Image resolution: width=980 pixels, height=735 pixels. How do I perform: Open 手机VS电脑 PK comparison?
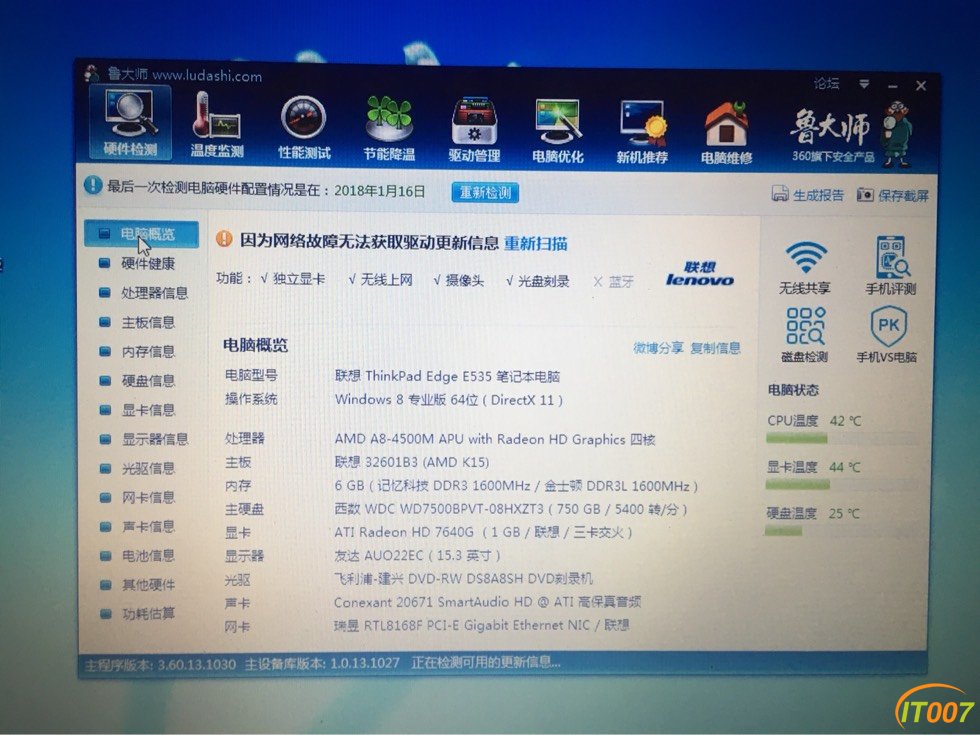pyautogui.click(x=887, y=334)
